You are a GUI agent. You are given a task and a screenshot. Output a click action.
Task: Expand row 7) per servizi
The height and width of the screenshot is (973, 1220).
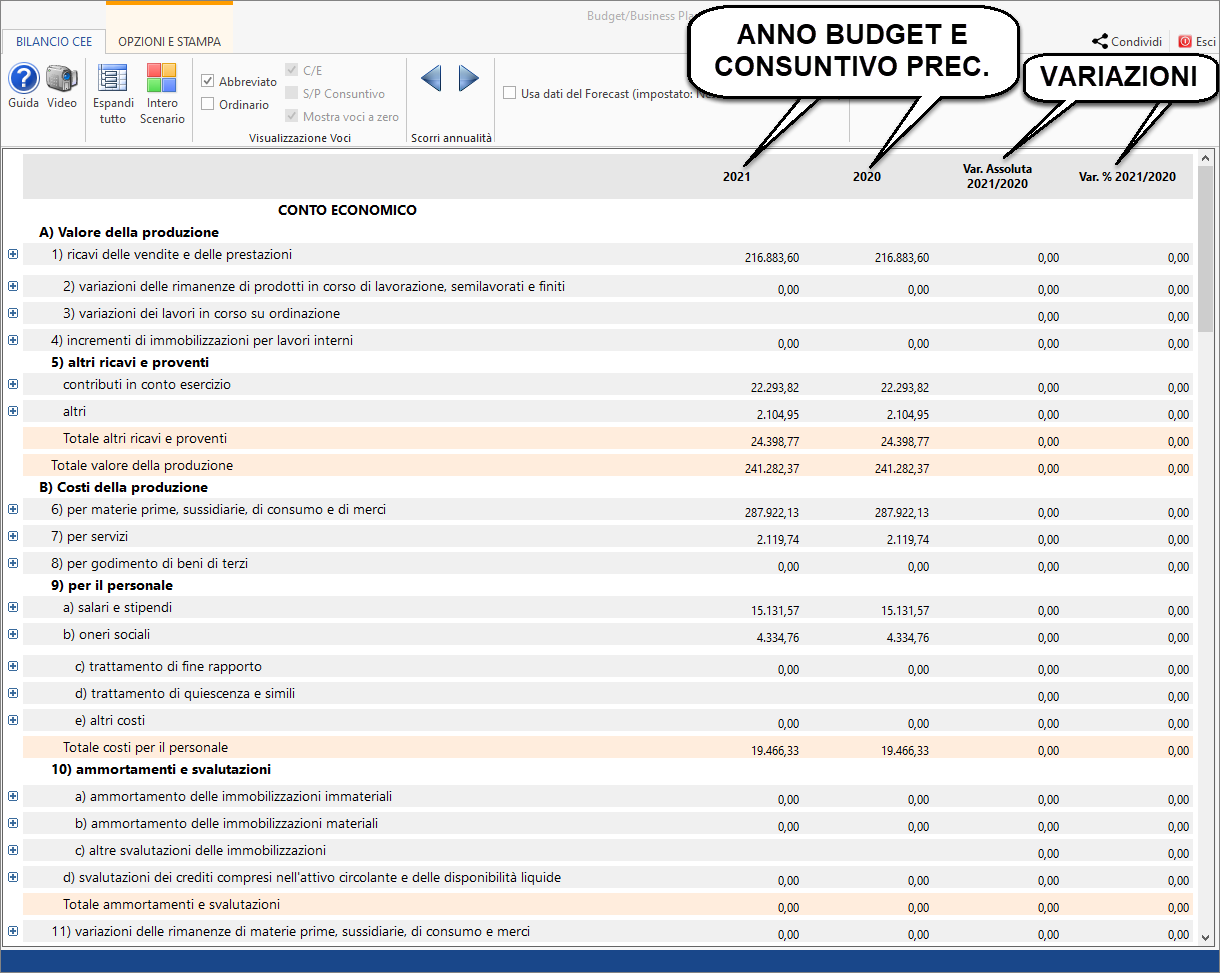click(x=13, y=536)
